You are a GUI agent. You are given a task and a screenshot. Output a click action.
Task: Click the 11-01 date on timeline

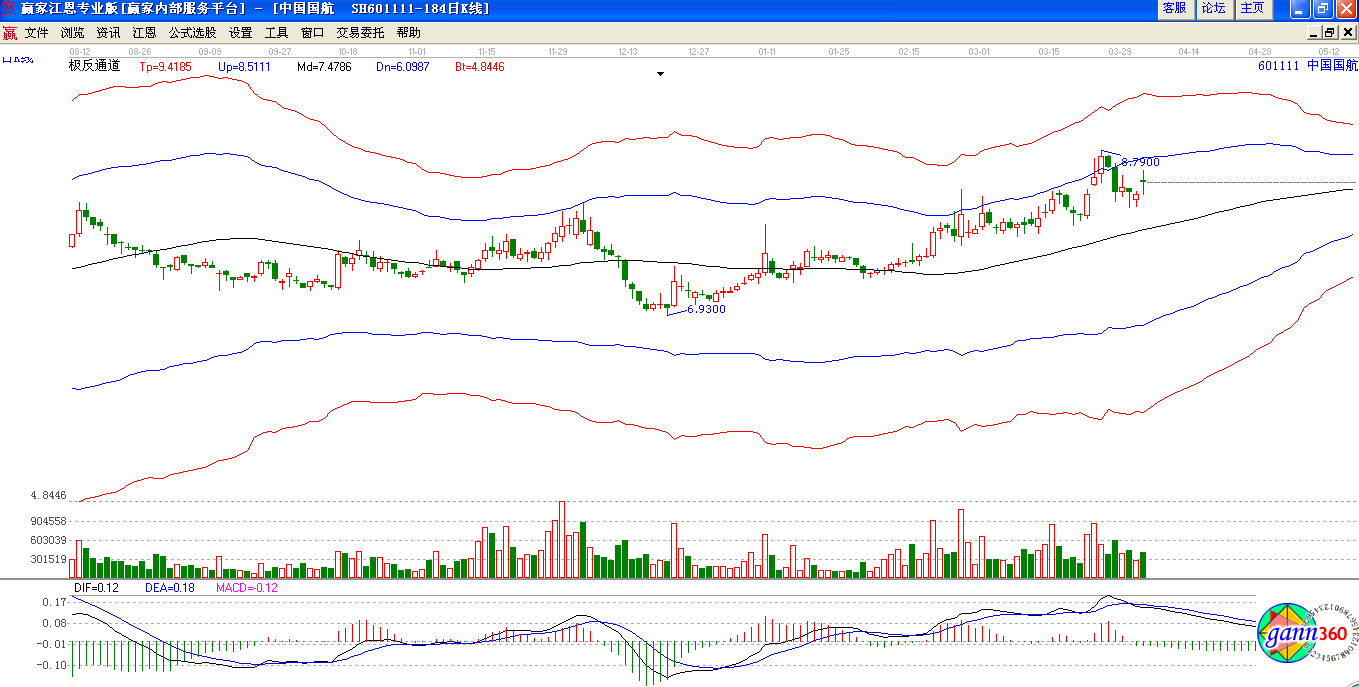(418, 51)
